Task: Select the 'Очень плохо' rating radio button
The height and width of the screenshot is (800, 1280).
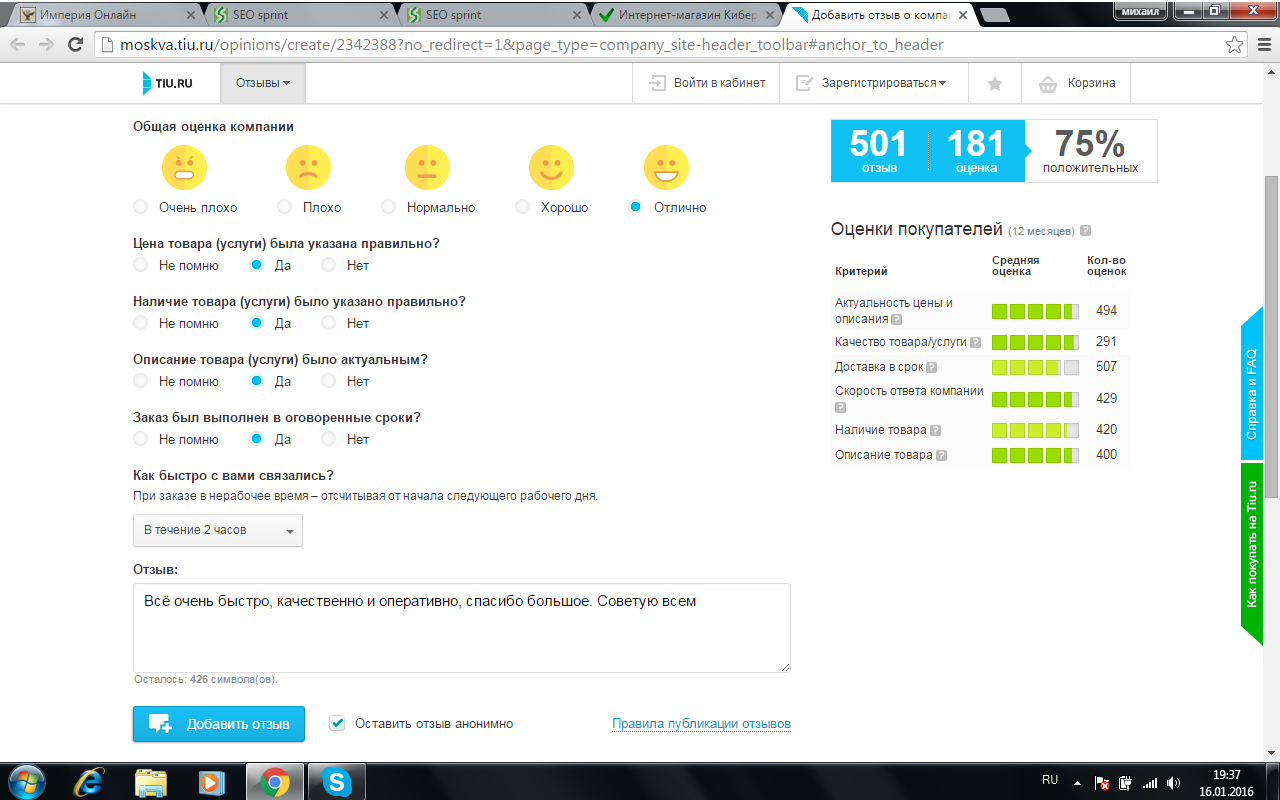Action: tap(140, 207)
